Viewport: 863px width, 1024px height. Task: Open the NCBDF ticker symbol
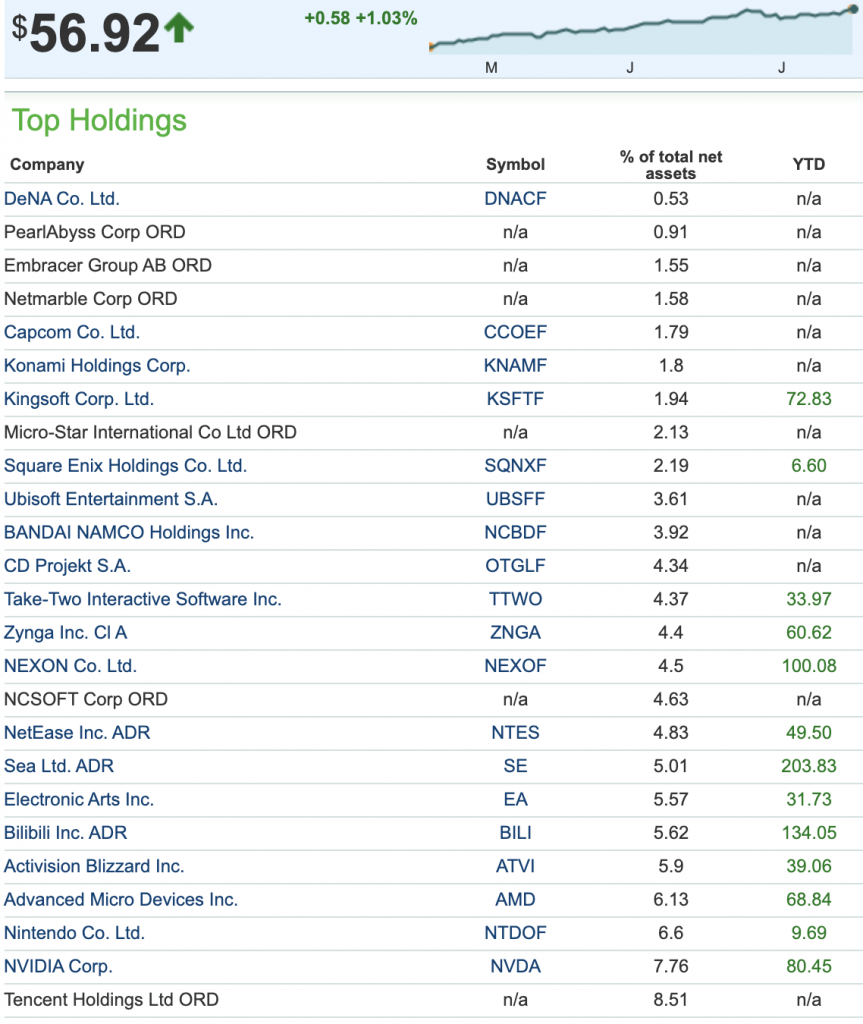tap(515, 532)
